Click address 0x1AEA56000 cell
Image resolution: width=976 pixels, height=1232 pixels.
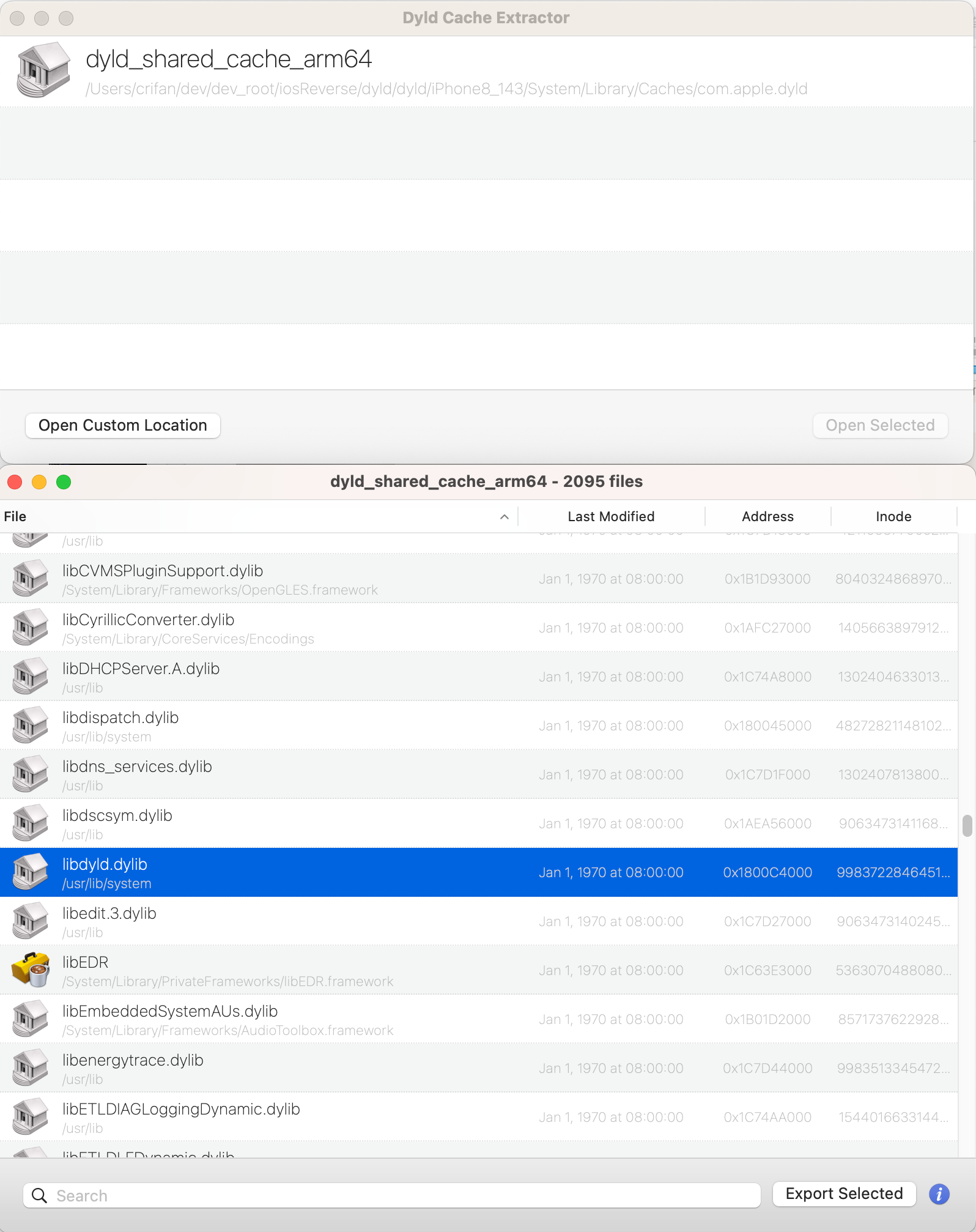tap(767, 823)
